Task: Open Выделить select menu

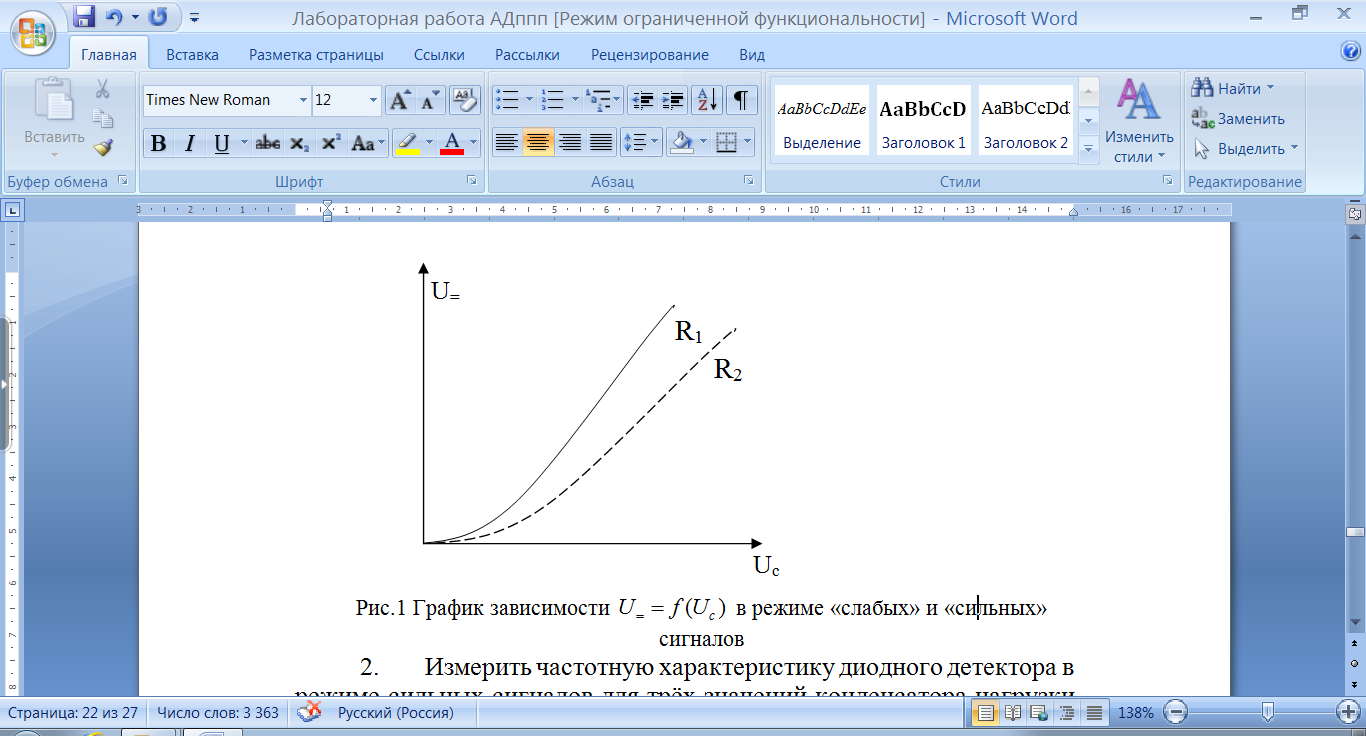Action: [x=1245, y=149]
